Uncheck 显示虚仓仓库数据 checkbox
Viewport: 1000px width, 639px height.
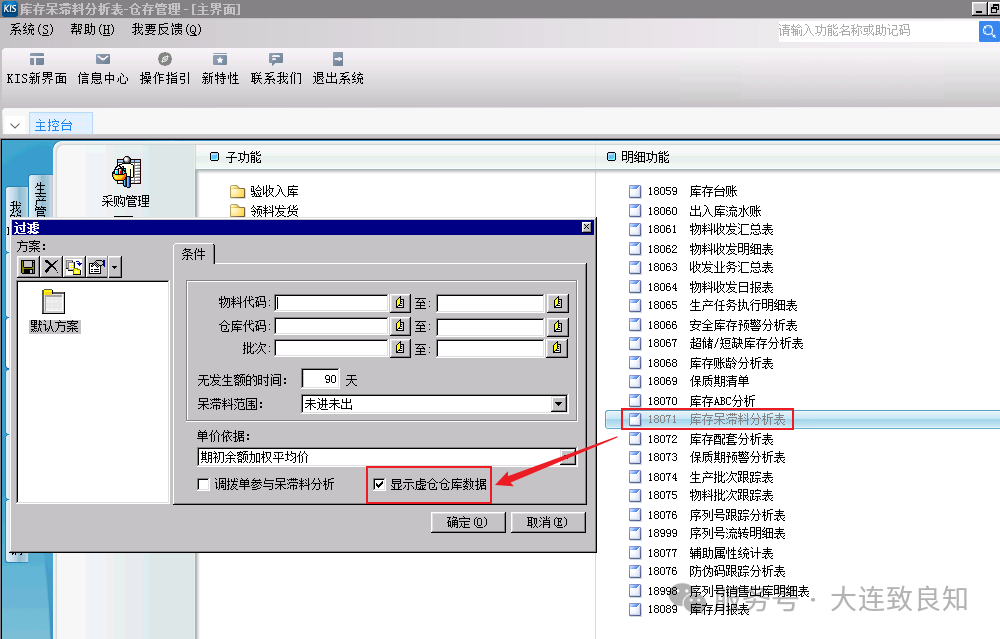click(379, 484)
